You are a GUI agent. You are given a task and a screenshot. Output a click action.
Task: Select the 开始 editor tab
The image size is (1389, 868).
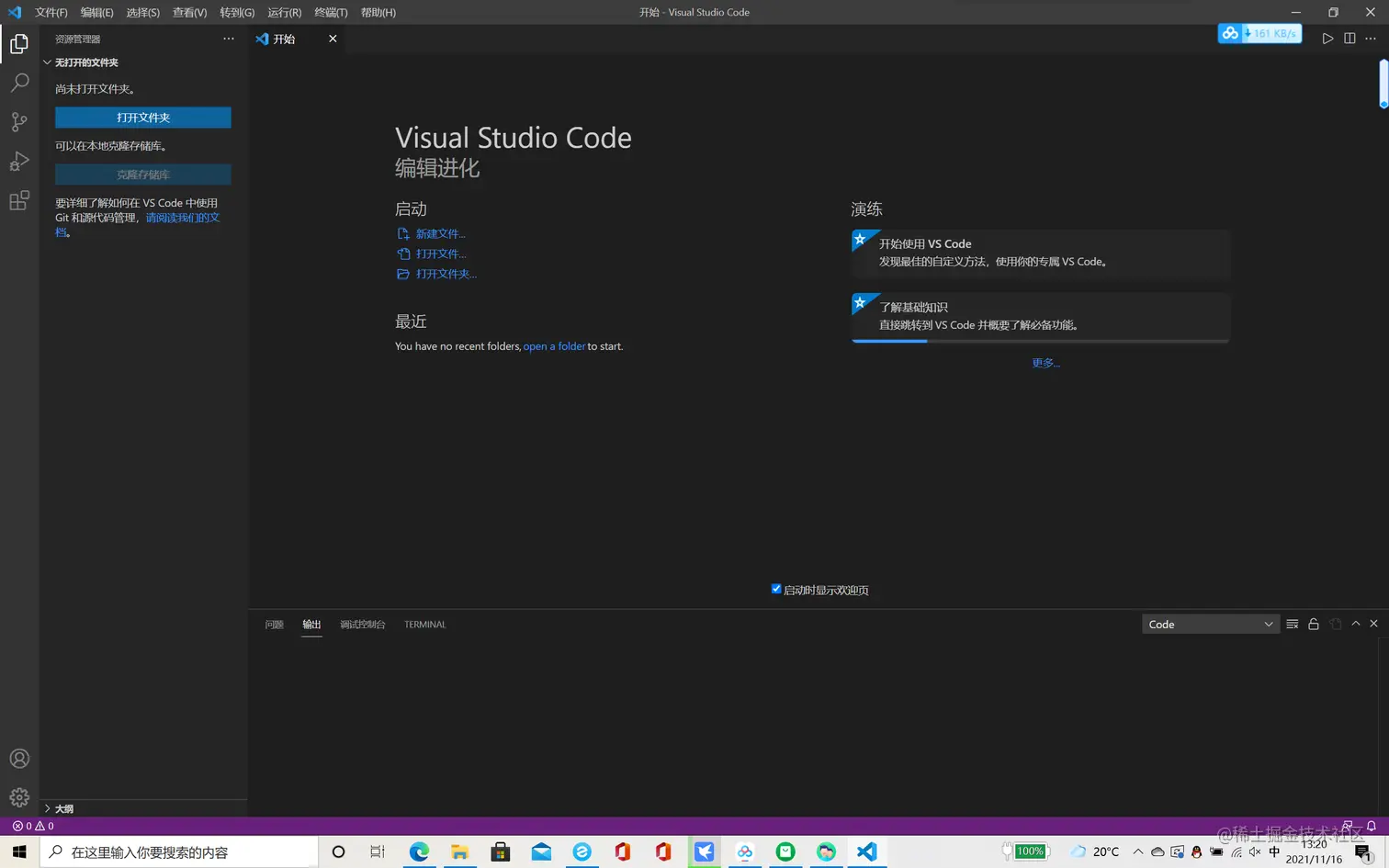pos(298,39)
